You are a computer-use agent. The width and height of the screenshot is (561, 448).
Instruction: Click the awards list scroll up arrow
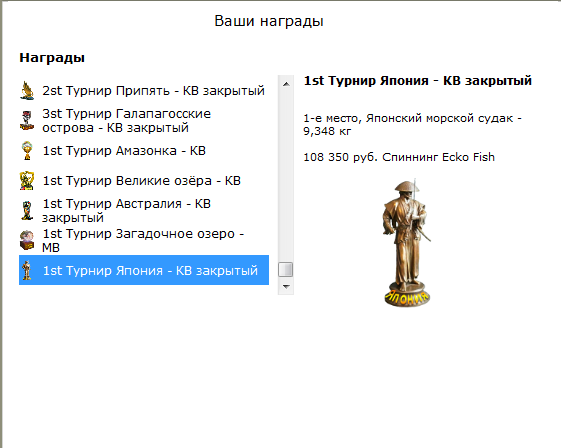(x=286, y=84)
